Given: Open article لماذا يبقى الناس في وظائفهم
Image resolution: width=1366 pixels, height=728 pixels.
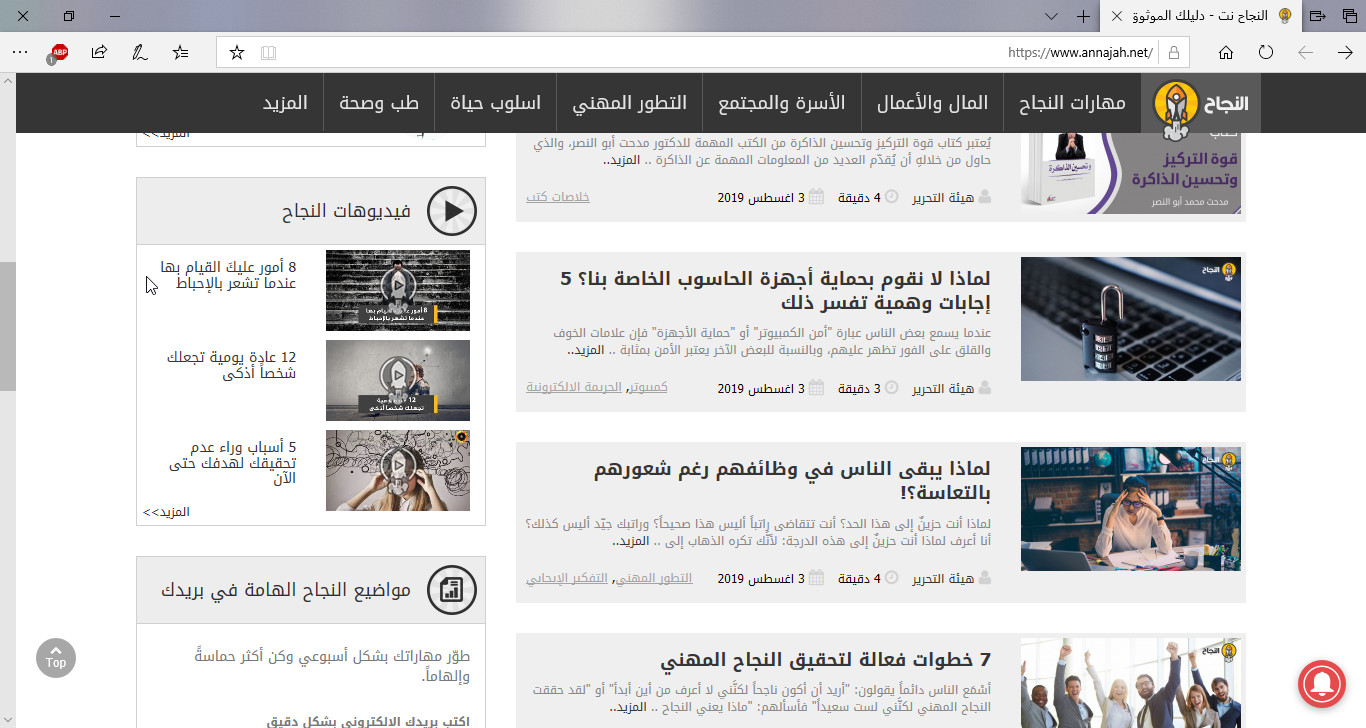Looking at the screenshot, I should click(792, 481).
